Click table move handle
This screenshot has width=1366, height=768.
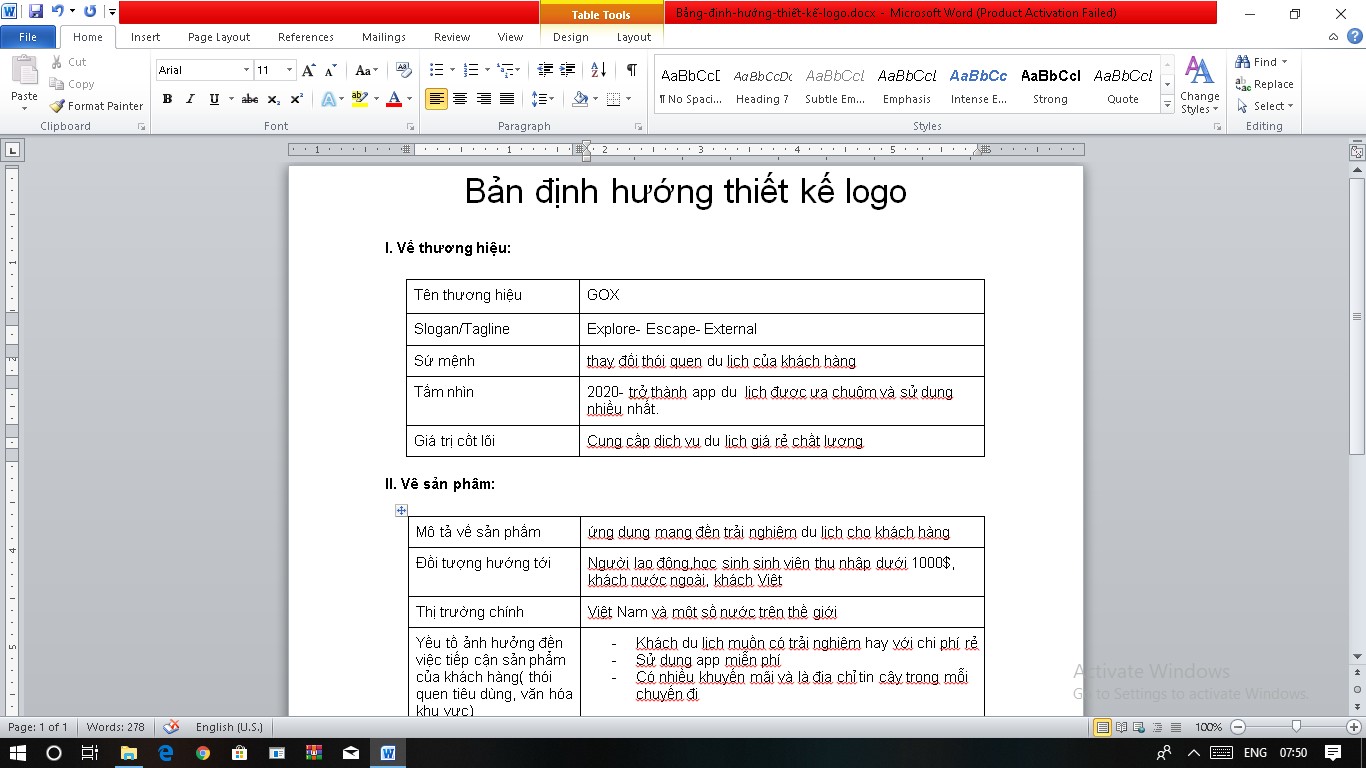pos(401,510)
